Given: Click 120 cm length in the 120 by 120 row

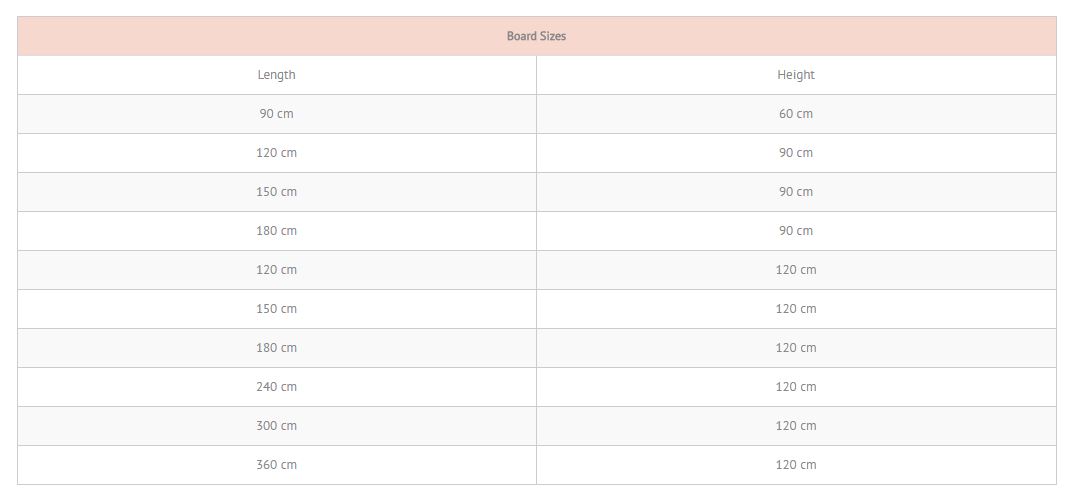Looking at the screenshot, I should click(x=277, y=270).
